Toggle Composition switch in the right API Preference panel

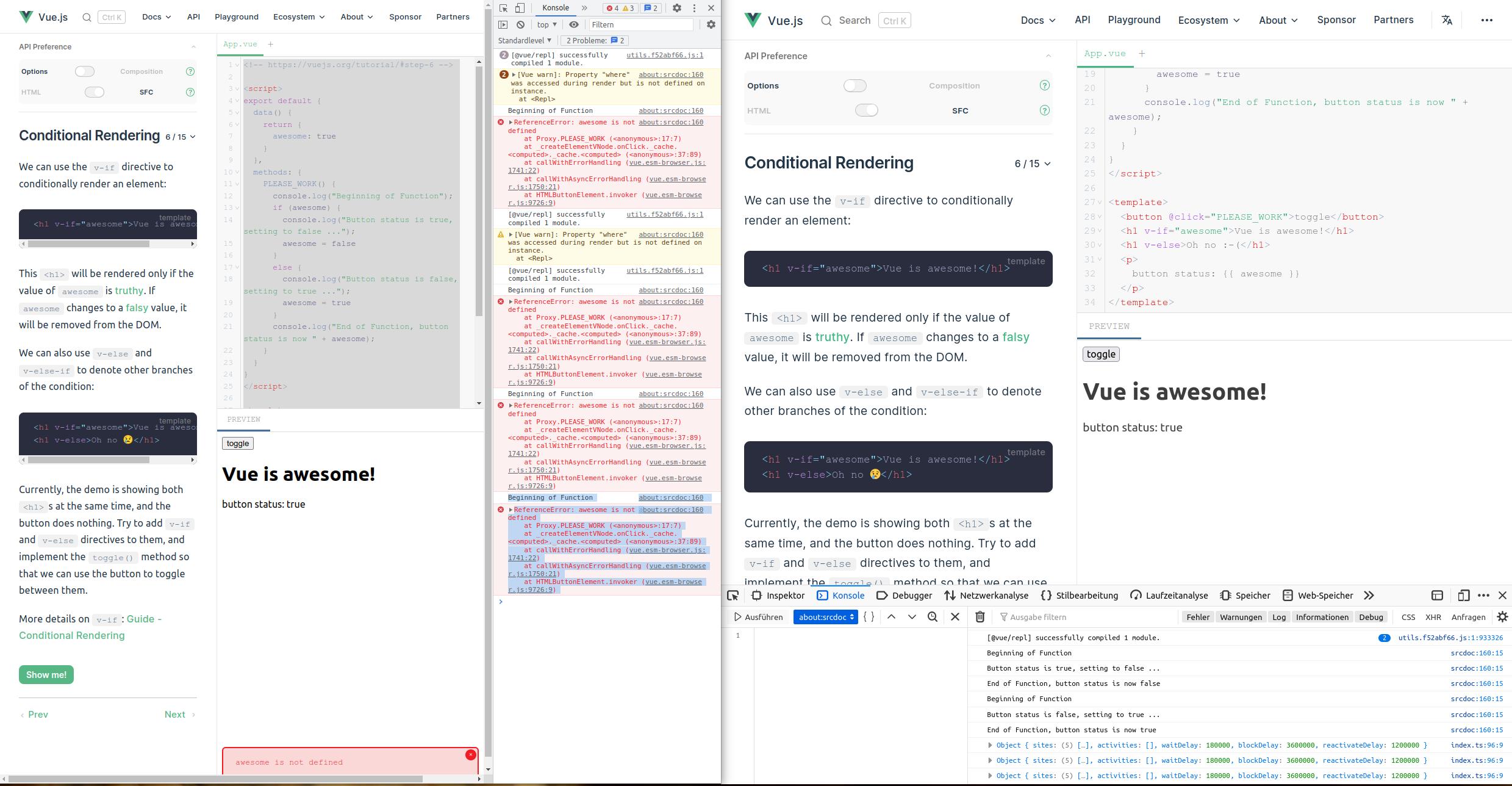click(855, 85)
